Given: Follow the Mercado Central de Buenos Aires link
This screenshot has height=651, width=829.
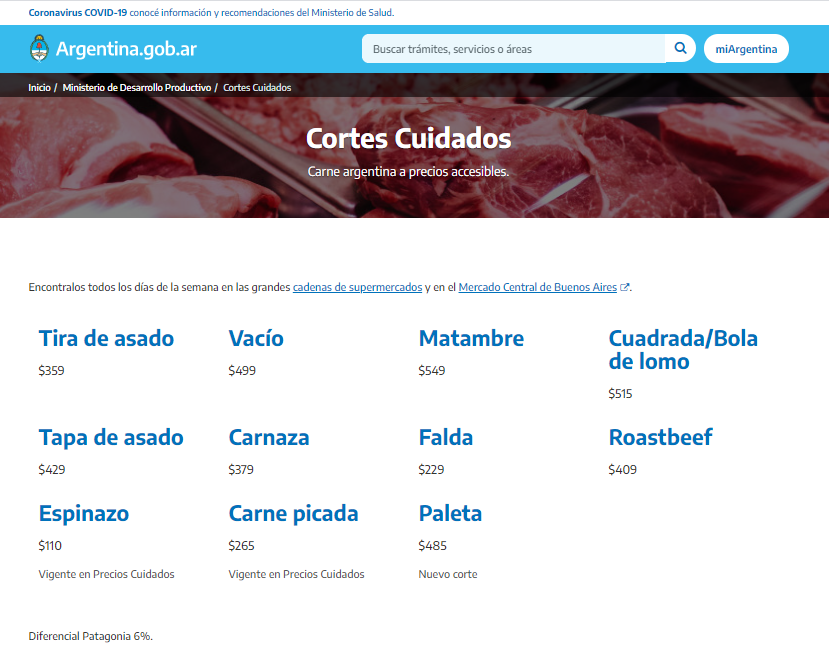Looking at the screenshot, I should 537,287.
